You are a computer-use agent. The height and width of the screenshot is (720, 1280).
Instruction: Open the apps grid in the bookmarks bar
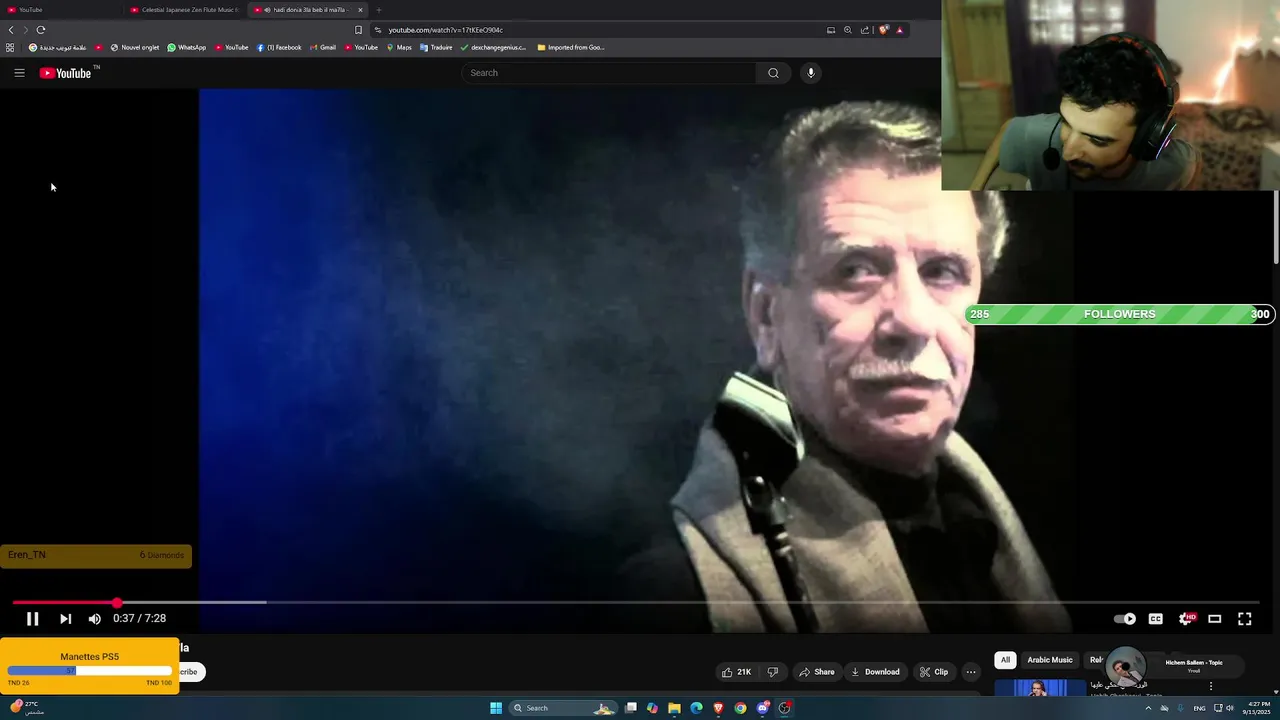[x=10, y=47]
